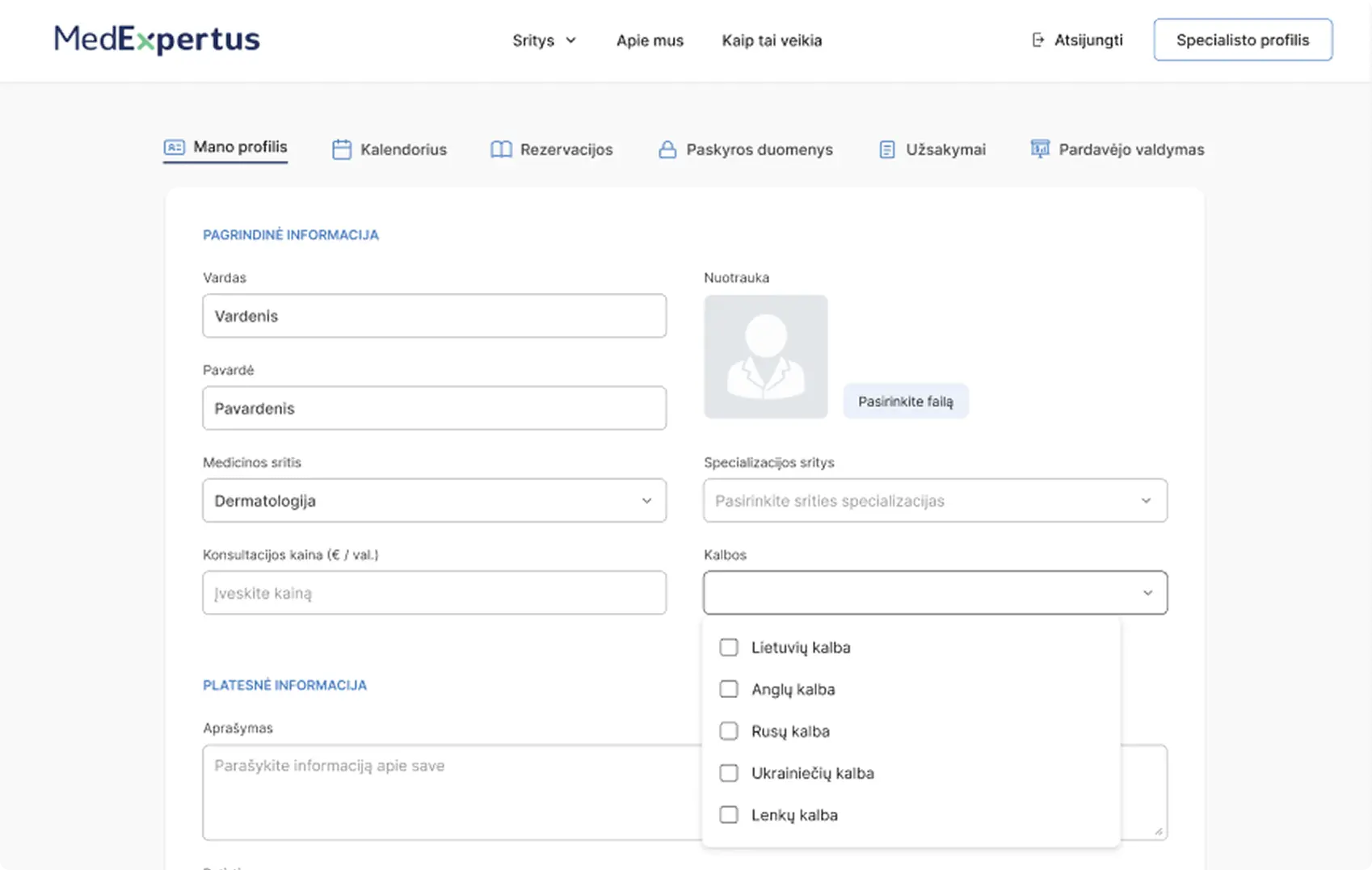This screenshot has height=870, width=1372.
Task: Click the open book icon beside Rezervacijos
Action: 501,149
